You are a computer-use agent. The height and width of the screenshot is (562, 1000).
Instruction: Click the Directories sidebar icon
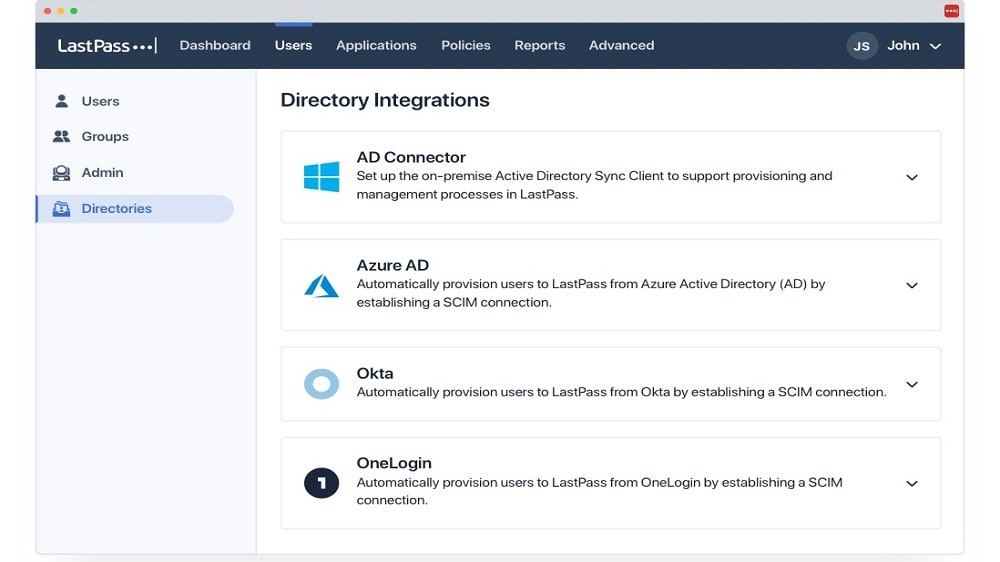(x=61, y=209)
